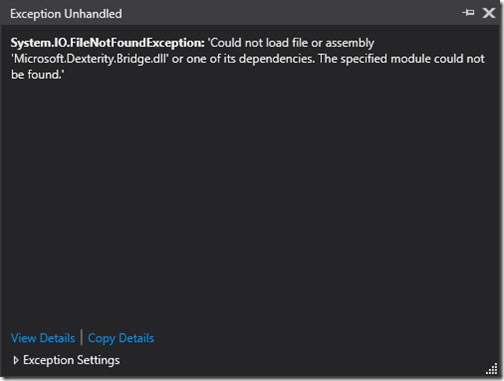Click the resize grip in popup corner

491,369
